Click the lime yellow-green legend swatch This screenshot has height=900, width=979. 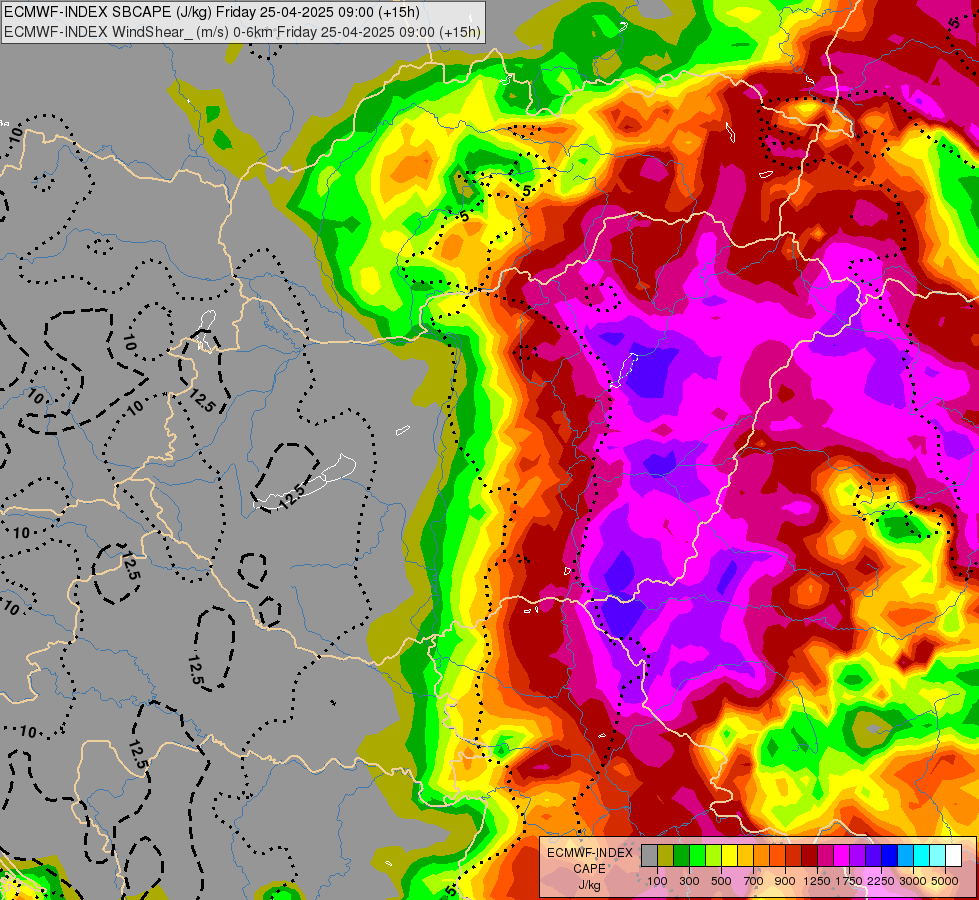[x=713, y=856]
